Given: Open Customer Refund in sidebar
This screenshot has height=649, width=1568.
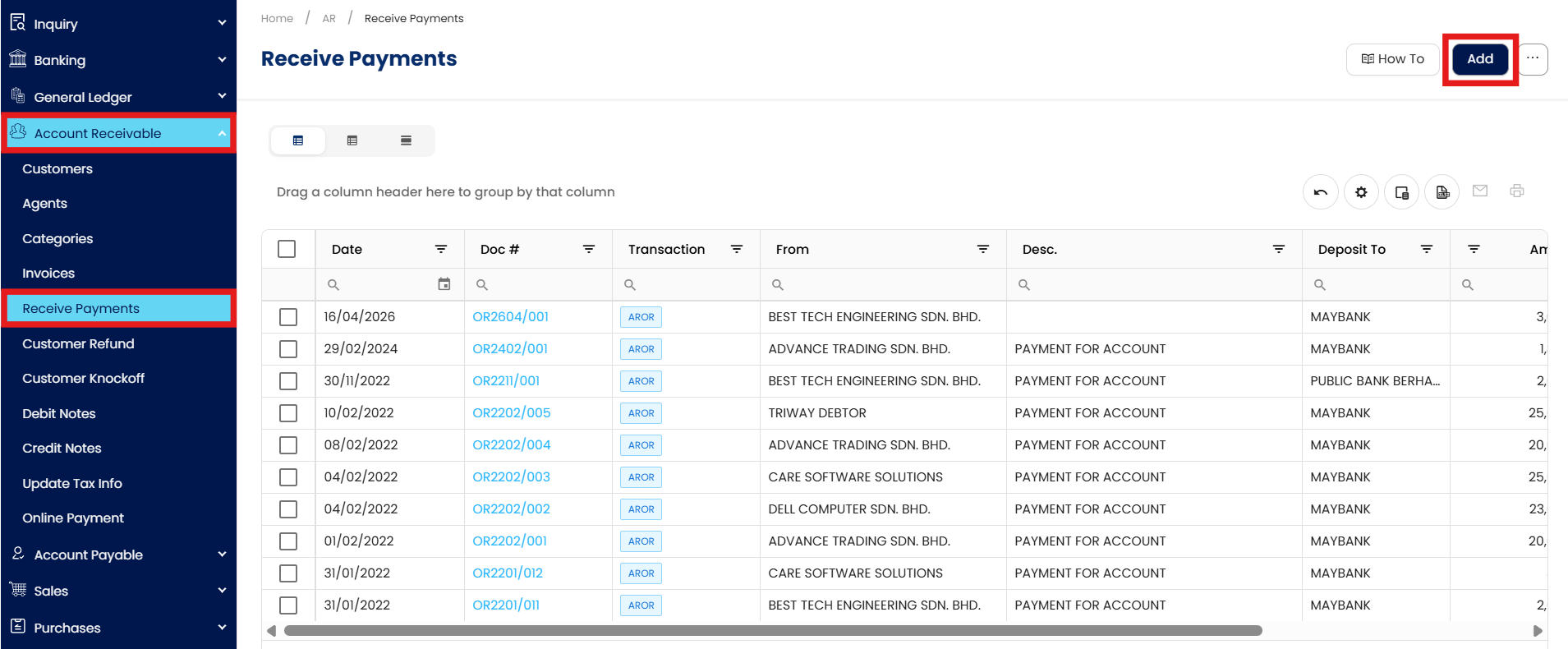Looking at the screenshot, I should pos(78,343).
